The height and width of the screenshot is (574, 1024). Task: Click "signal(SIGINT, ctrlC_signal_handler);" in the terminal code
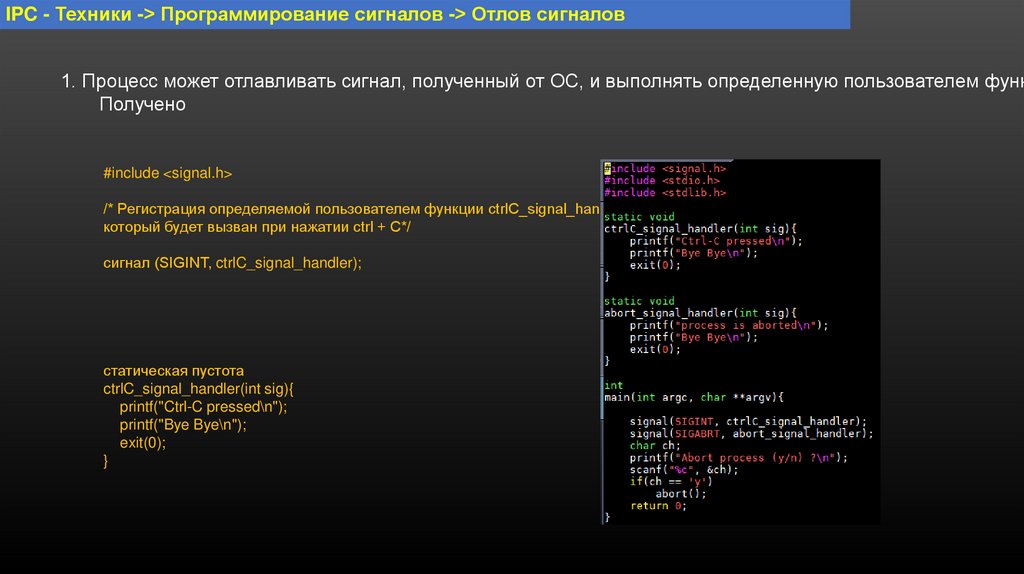[748, 421]
